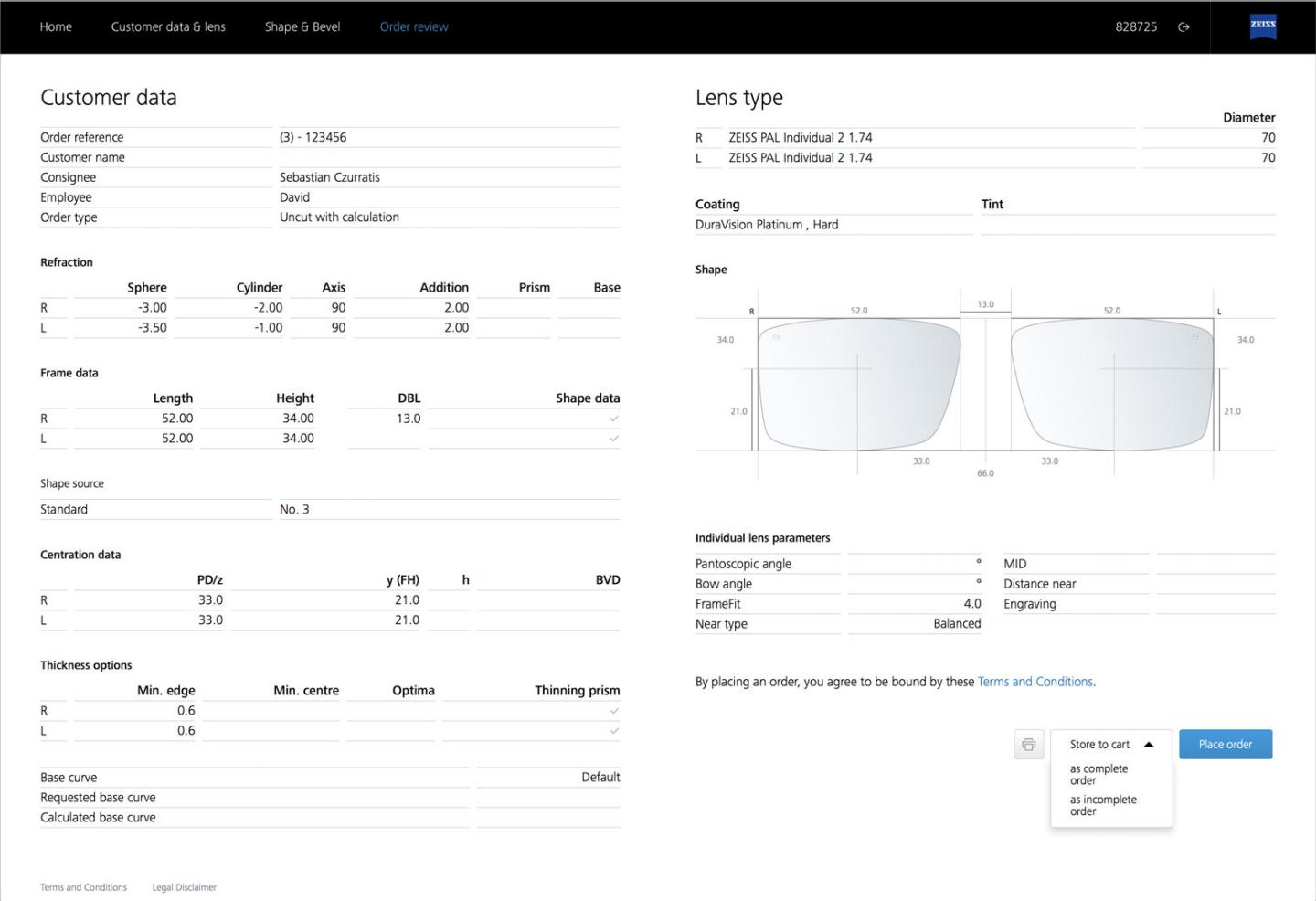Image resolution: width=1316 pixels, height=901 pixels.
Task: Click Terms and Conditions in the footer
Action: (x=83, y=886)
